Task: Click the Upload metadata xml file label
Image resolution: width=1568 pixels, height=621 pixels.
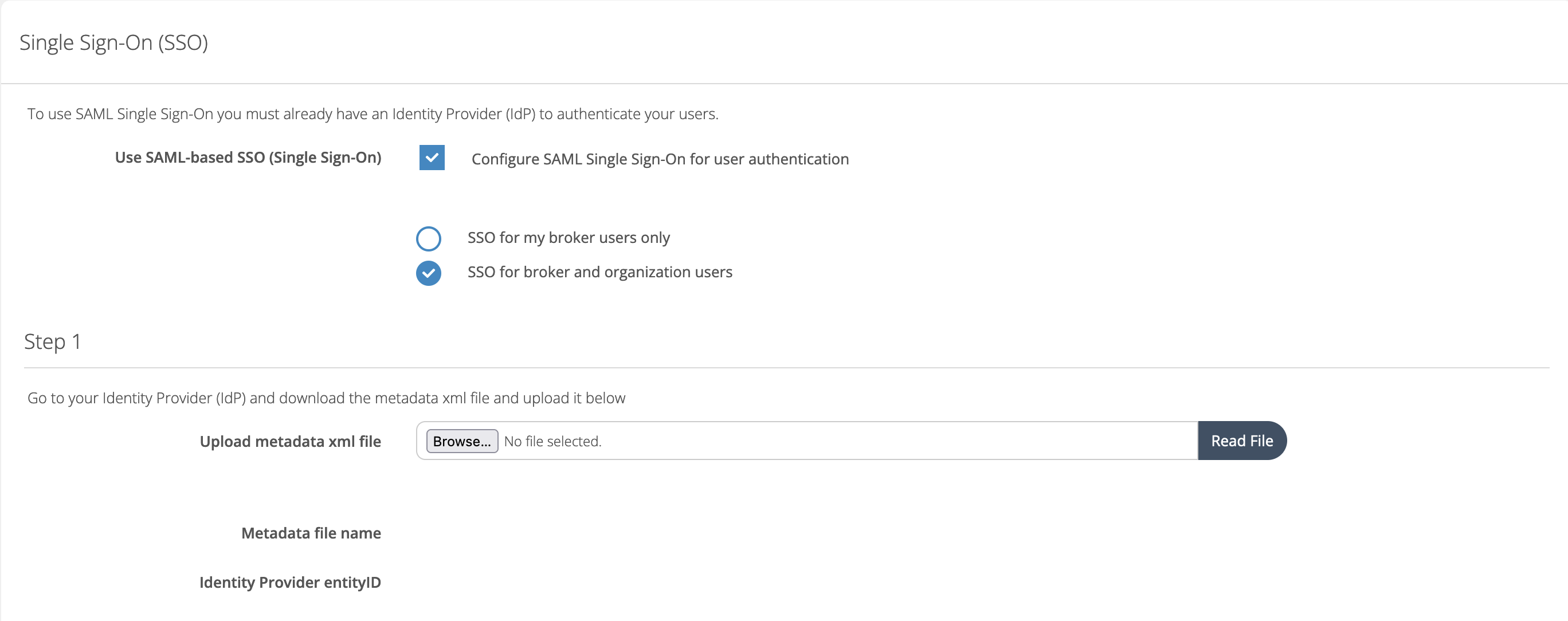Action: 291,441
